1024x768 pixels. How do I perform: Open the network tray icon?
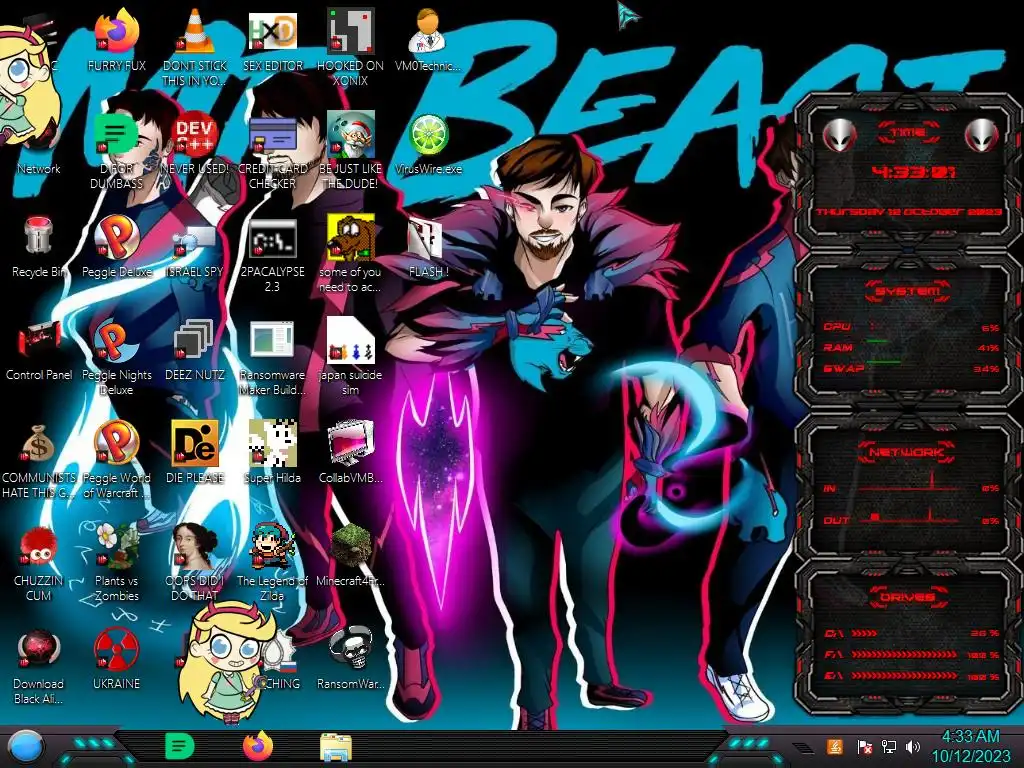[889, 746]
